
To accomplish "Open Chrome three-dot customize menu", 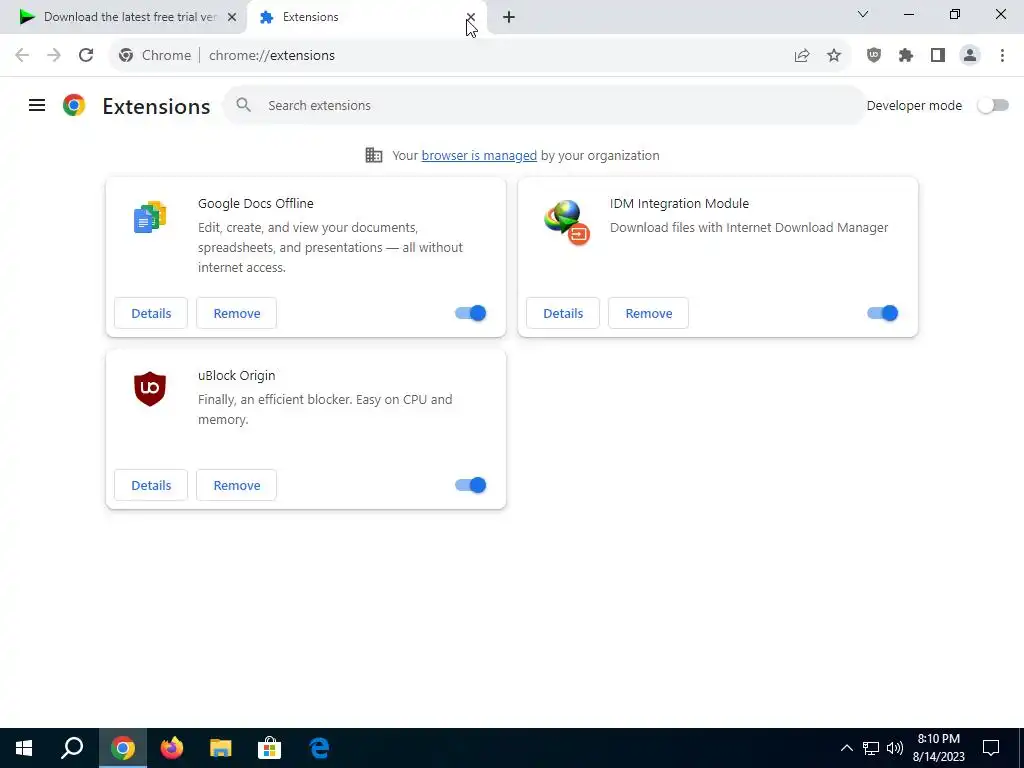I will click(x=1002, y=56).
